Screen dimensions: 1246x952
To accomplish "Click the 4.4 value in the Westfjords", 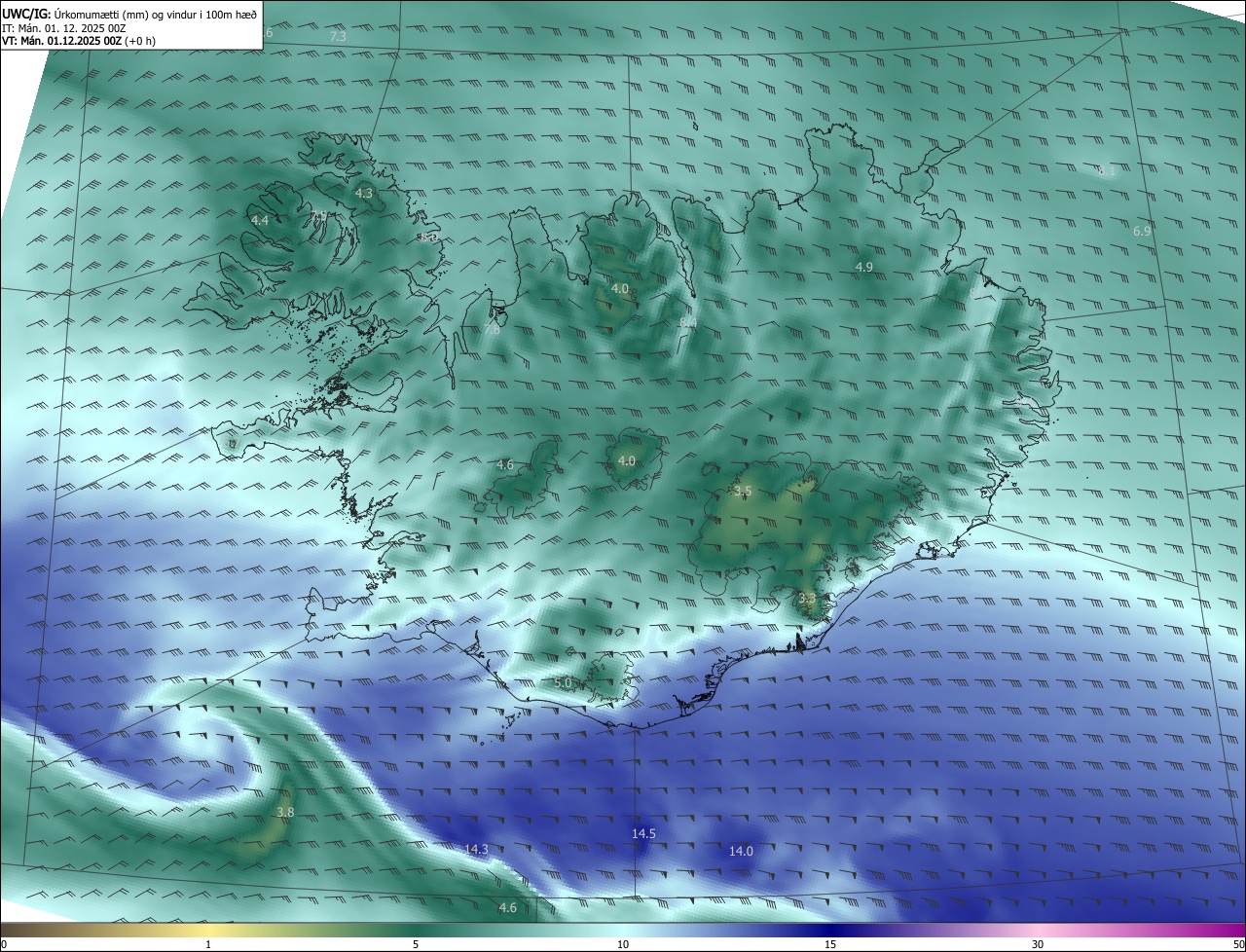I will point(260,221).
